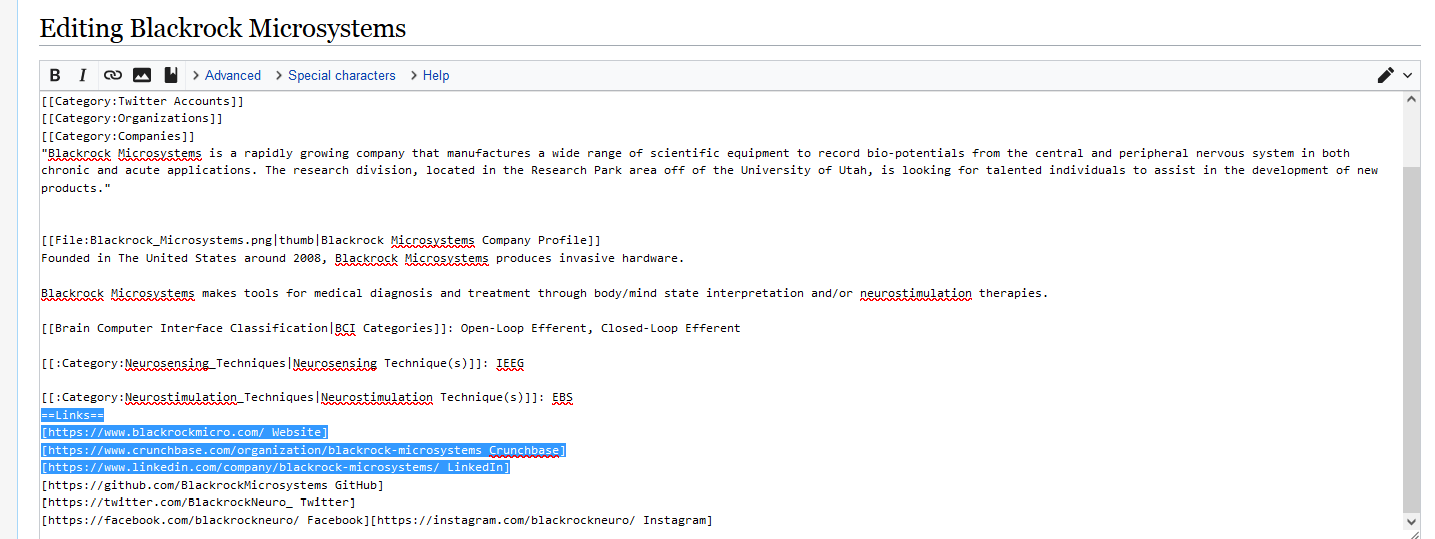Click the [[Category:Companies]] line

[x=118, y=136]
